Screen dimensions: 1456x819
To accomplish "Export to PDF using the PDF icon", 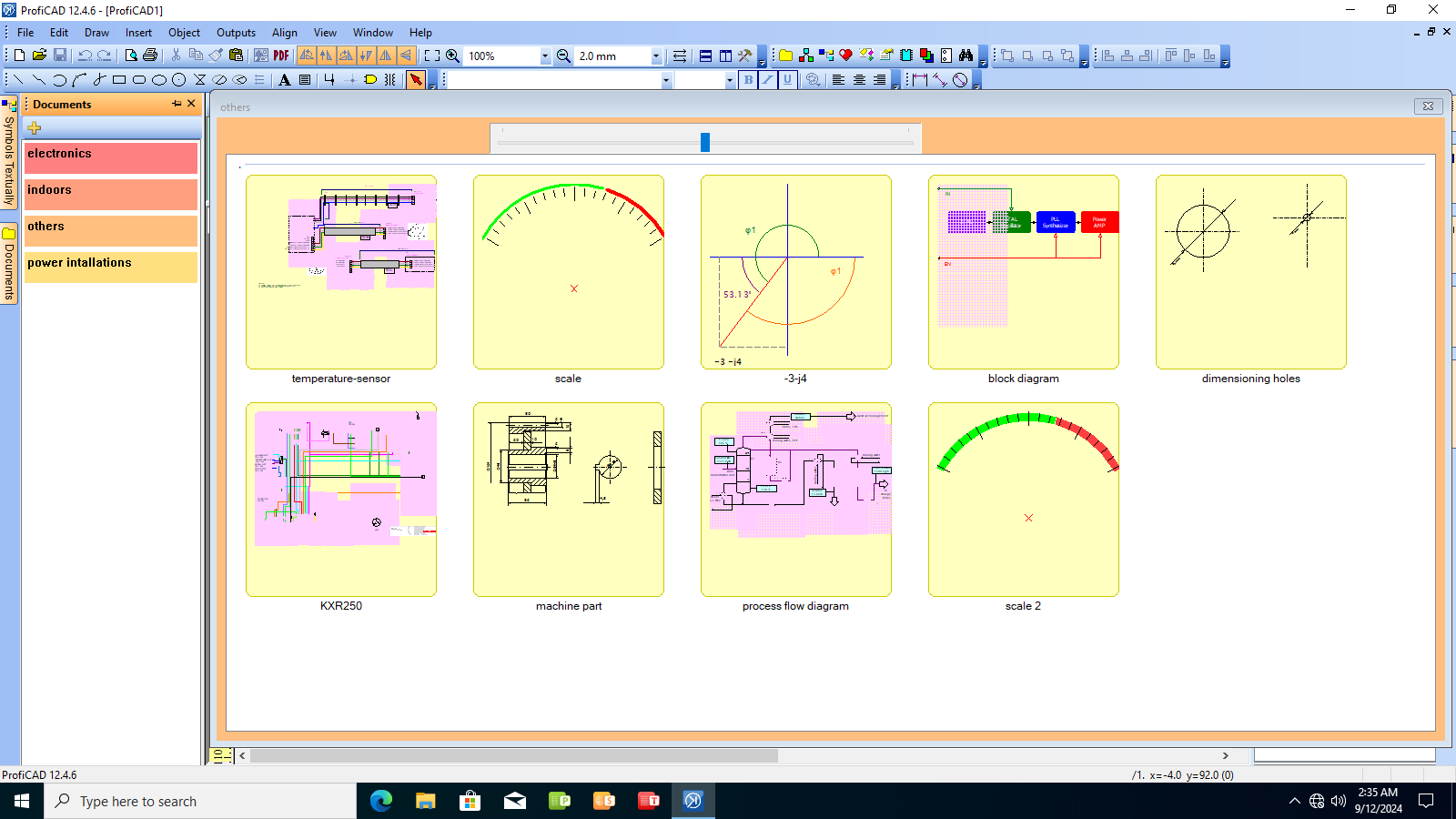I will pyautogui.click(x=281, y=56).
